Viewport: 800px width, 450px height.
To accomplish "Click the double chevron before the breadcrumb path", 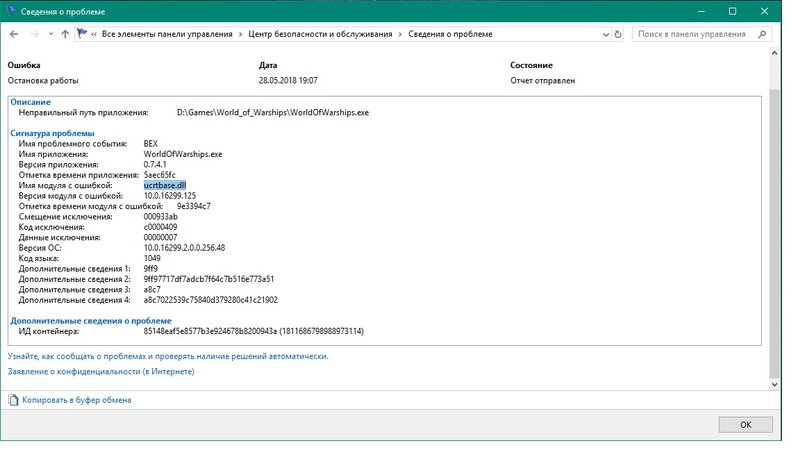I will click(94, 34).
